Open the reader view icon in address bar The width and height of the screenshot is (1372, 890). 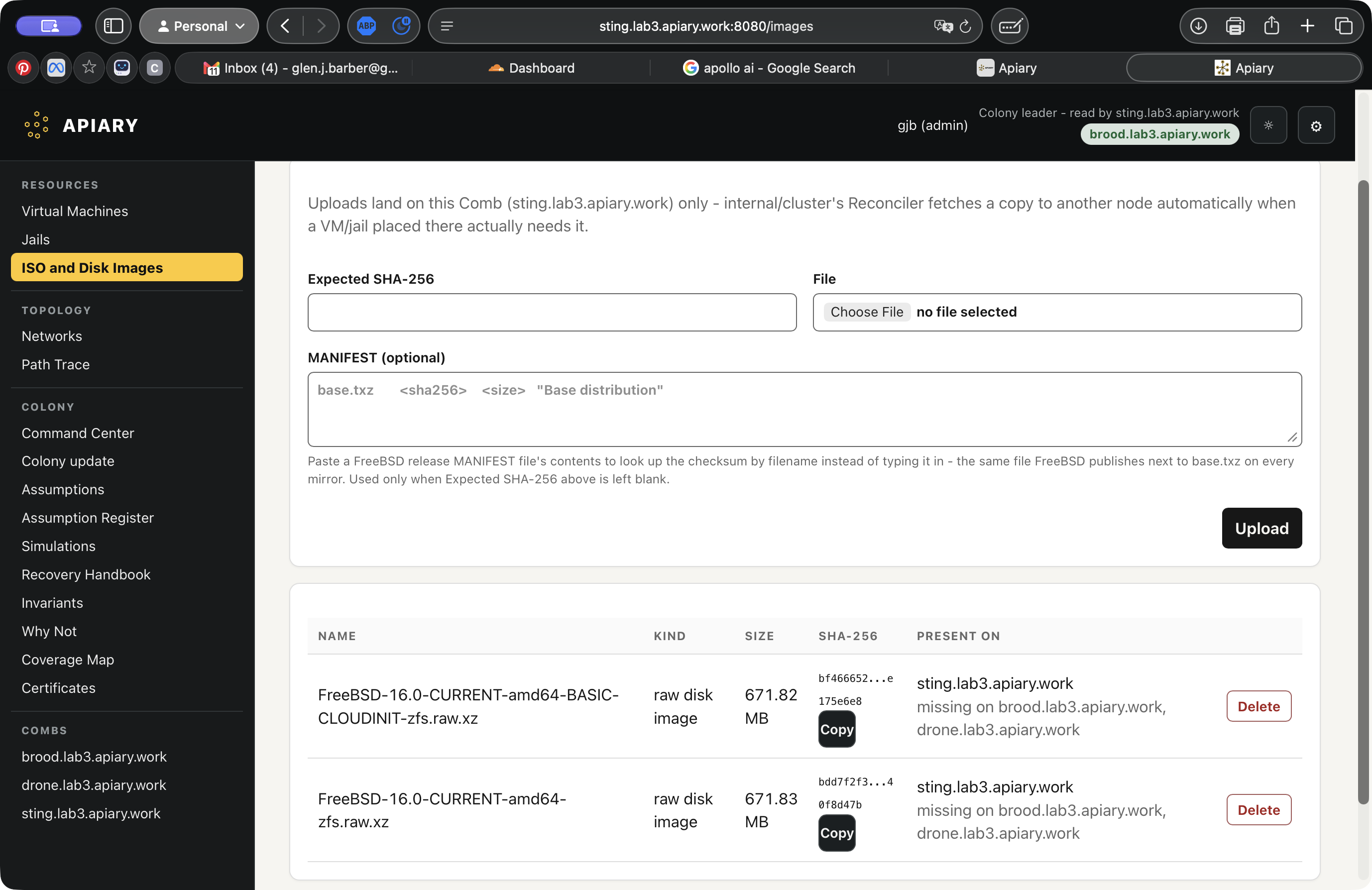click(x=447, y=26)
